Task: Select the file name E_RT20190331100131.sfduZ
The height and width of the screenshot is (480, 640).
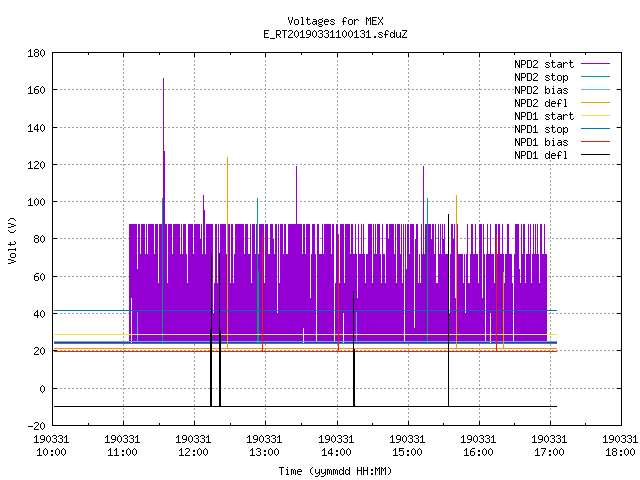Action: [x=335, y=34]
